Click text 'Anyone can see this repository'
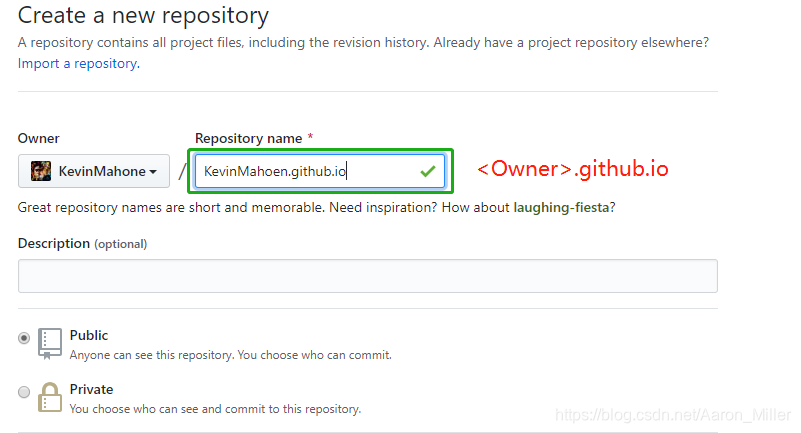This screenshot has width=801, height=433. point(151,355)
